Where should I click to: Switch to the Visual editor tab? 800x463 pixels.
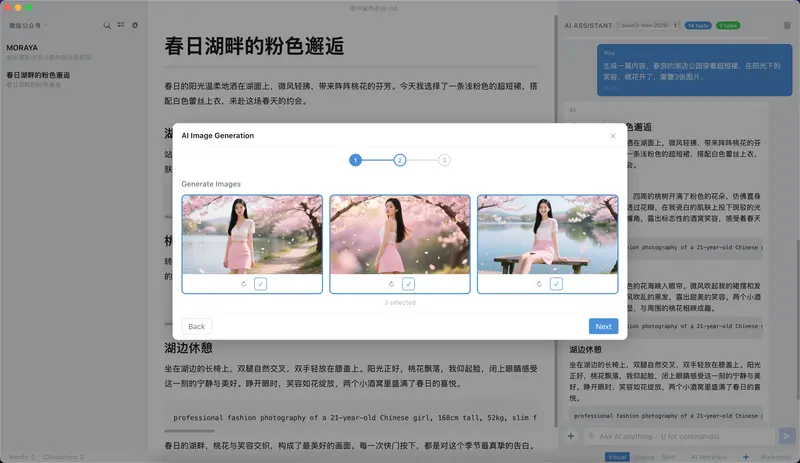click(617, 457)
